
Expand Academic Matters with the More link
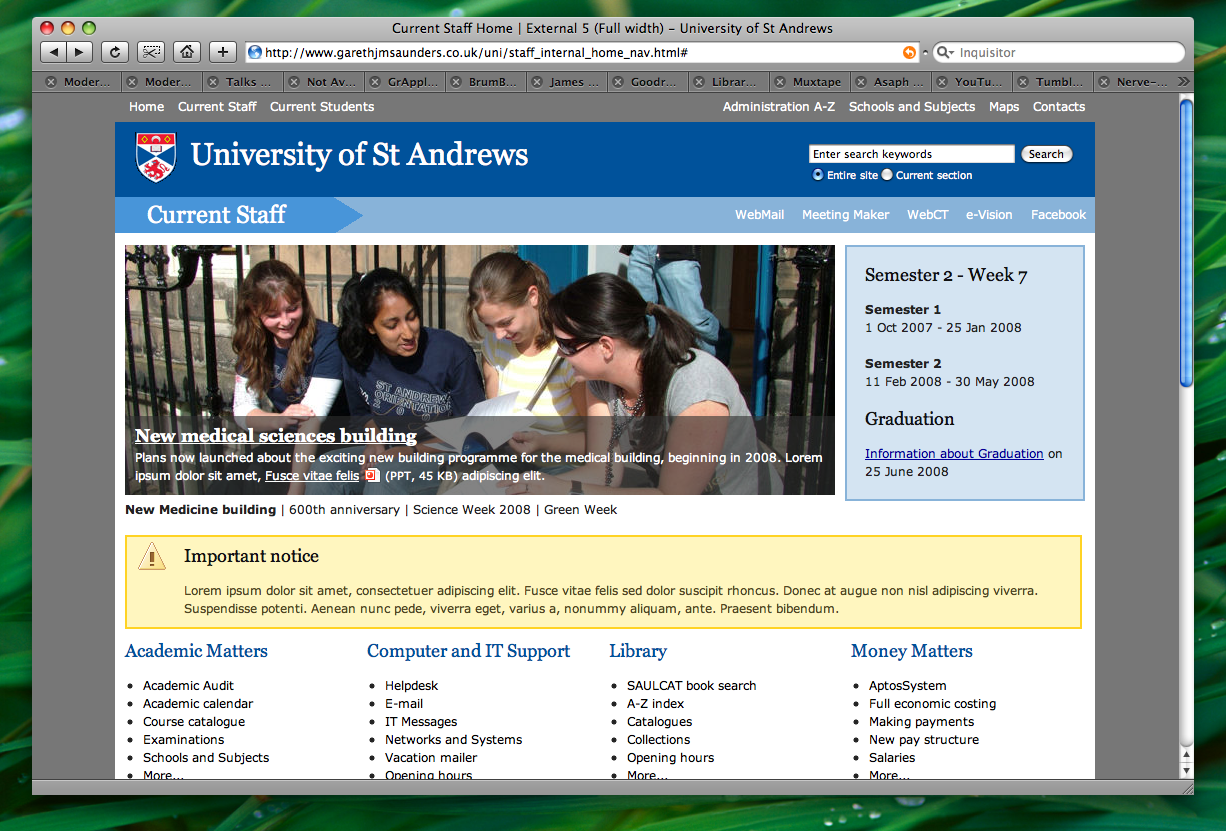[163, 775]
